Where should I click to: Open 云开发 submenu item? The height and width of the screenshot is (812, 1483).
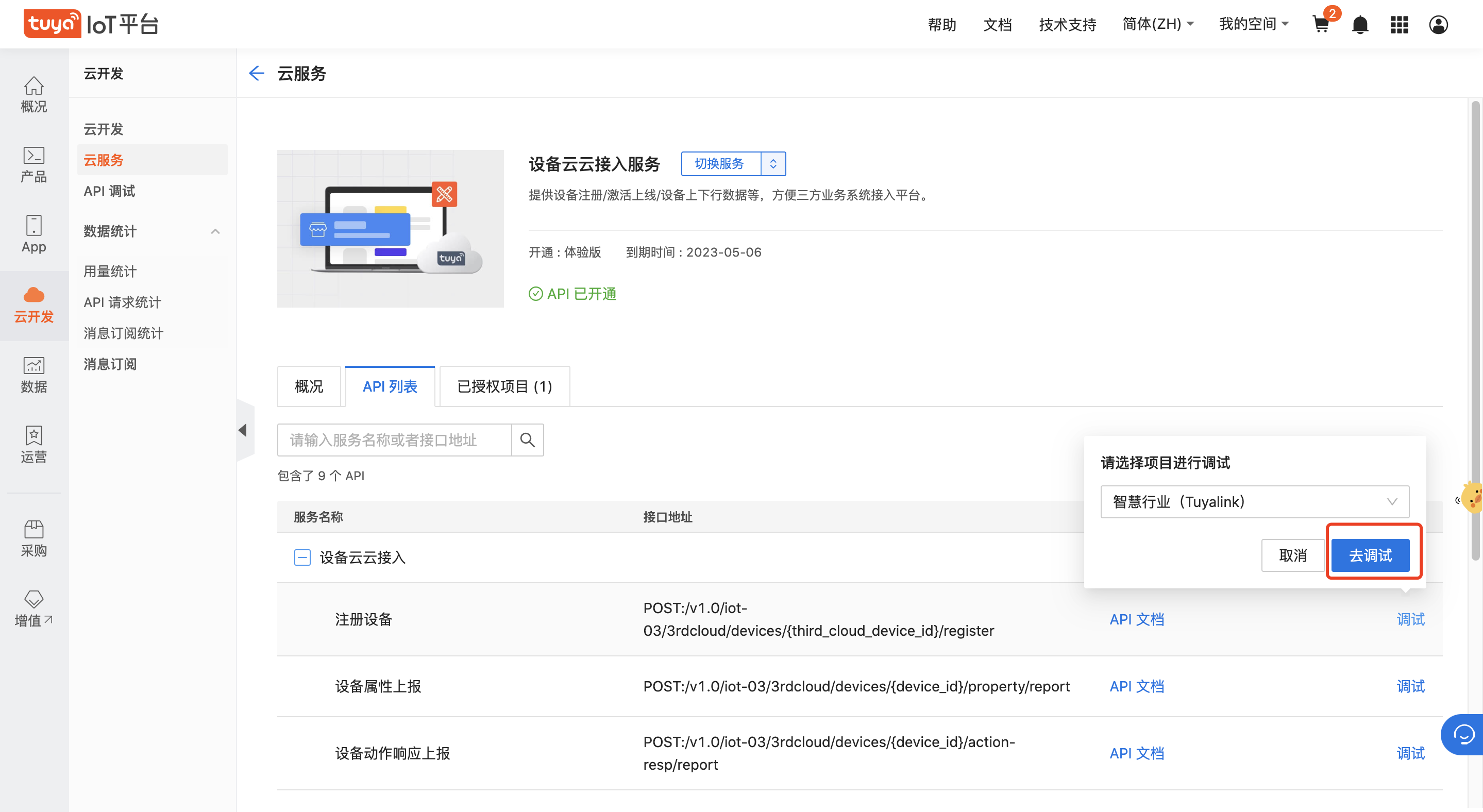click(x=104, y=129)
